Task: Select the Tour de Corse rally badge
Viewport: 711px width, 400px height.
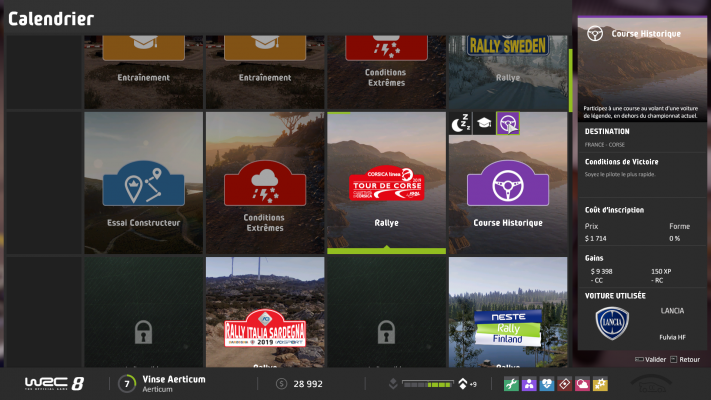Action: coord(386,183)
